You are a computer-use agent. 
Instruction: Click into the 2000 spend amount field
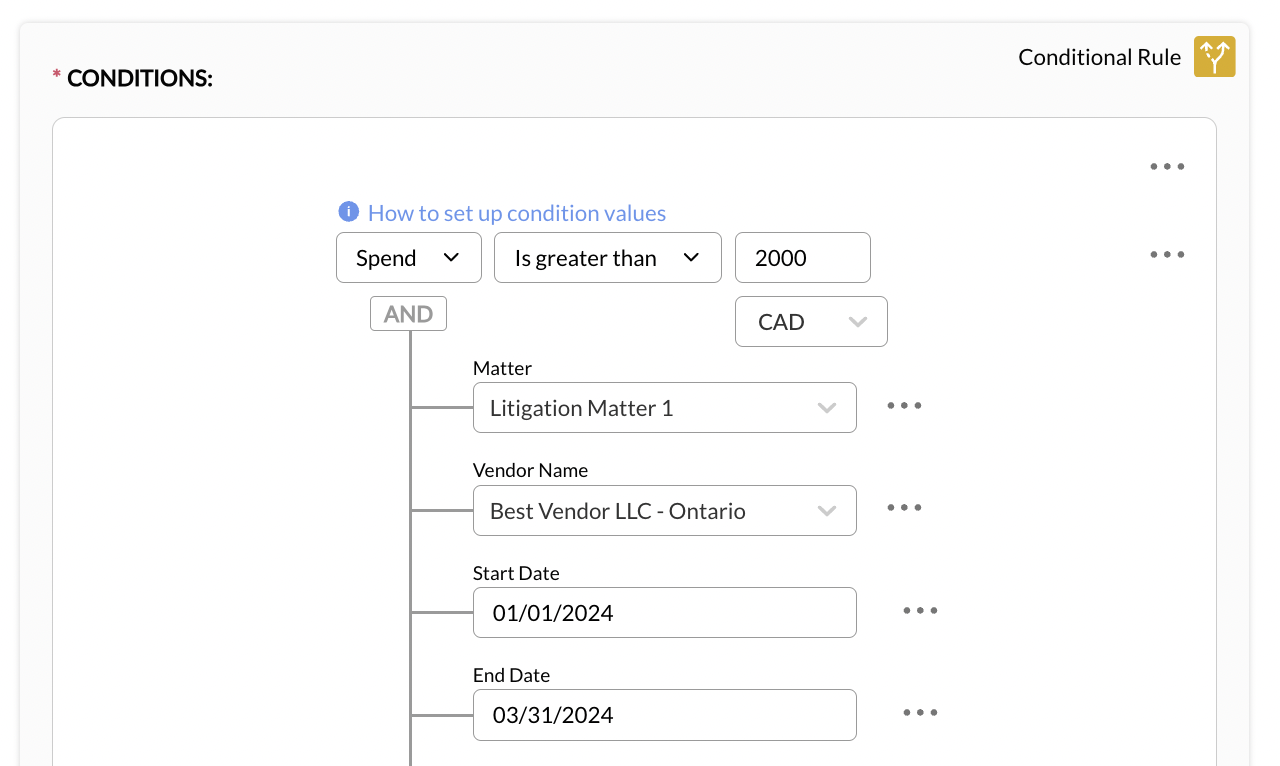(x=802, y=258)
